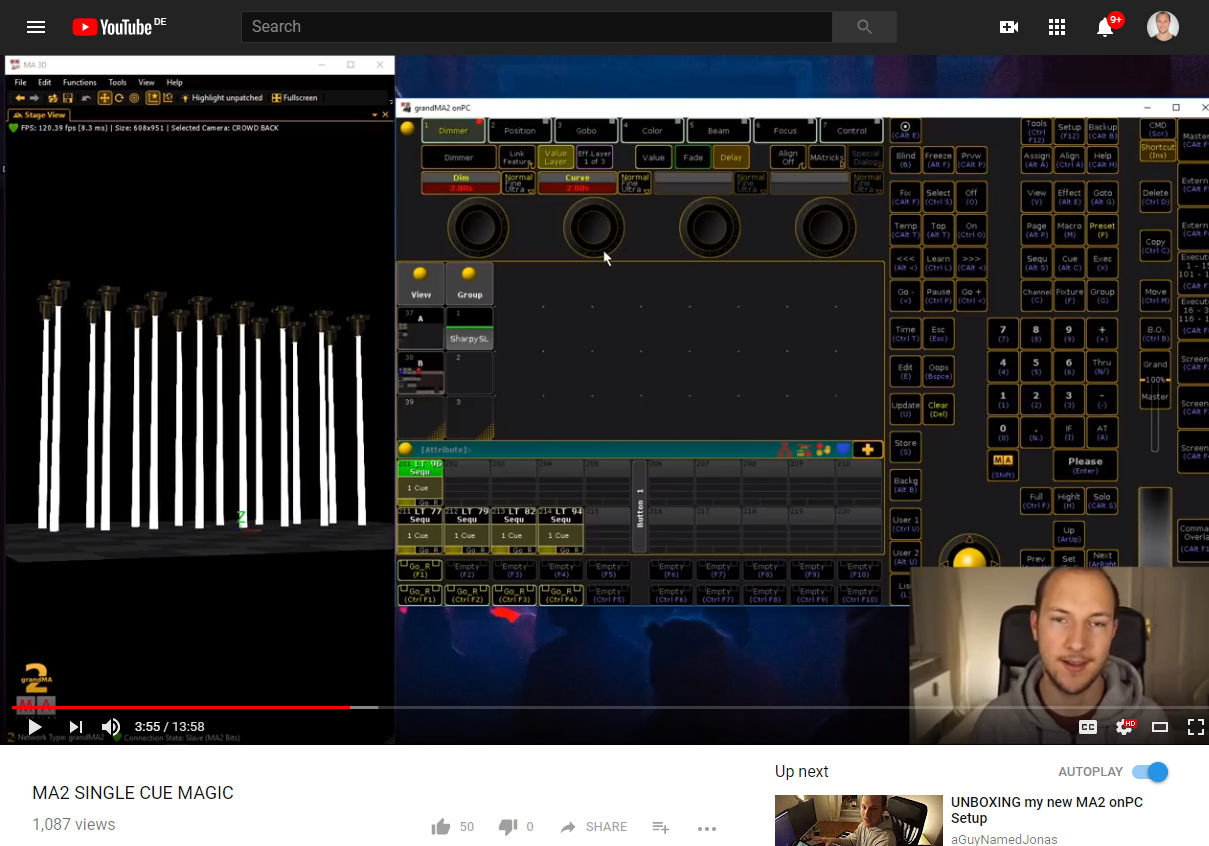The image size is (1209, 846).
Task: Open Normal Fine Ultra selector beside Dim
Action: click(518, 183)
